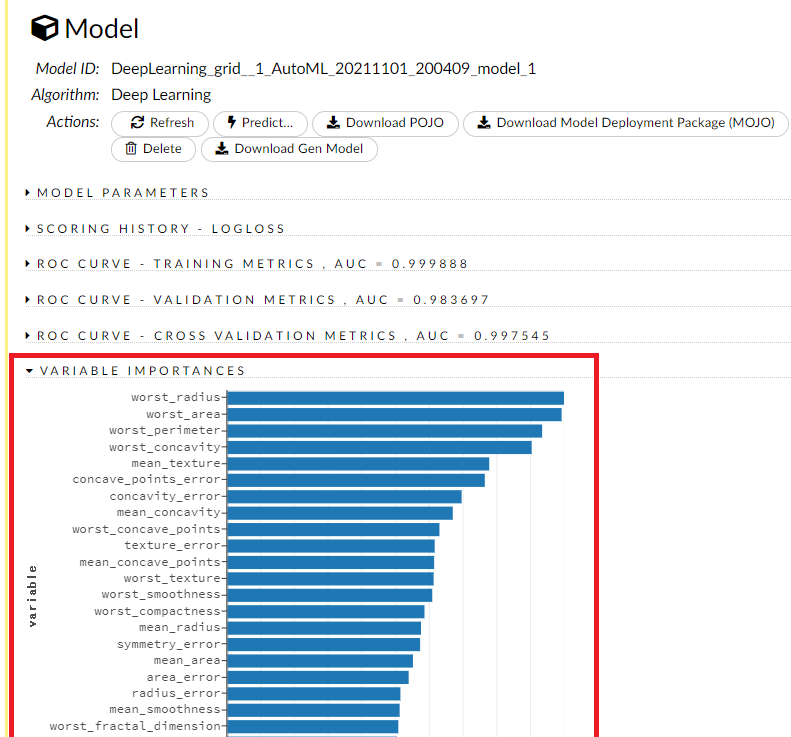Collapse the Variable Importances section
Screen dimensions: 791x737
(29, 371)
